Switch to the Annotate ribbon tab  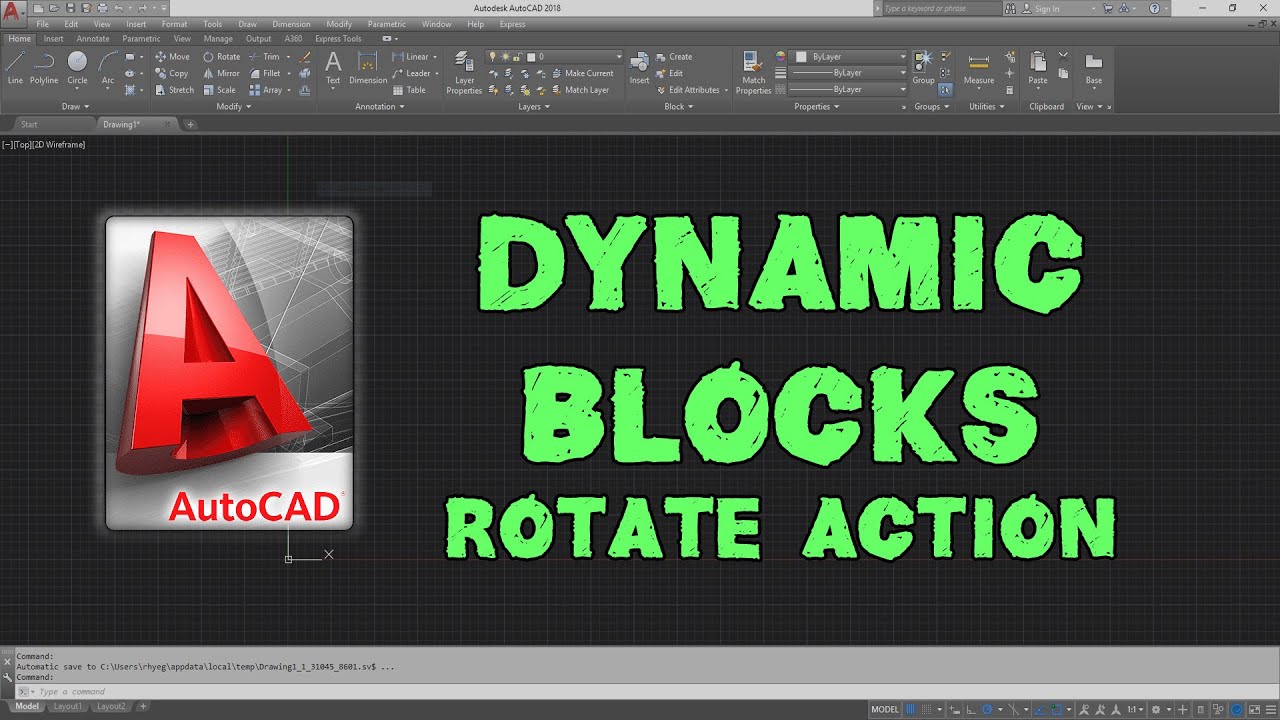click(x=93, y=39)
